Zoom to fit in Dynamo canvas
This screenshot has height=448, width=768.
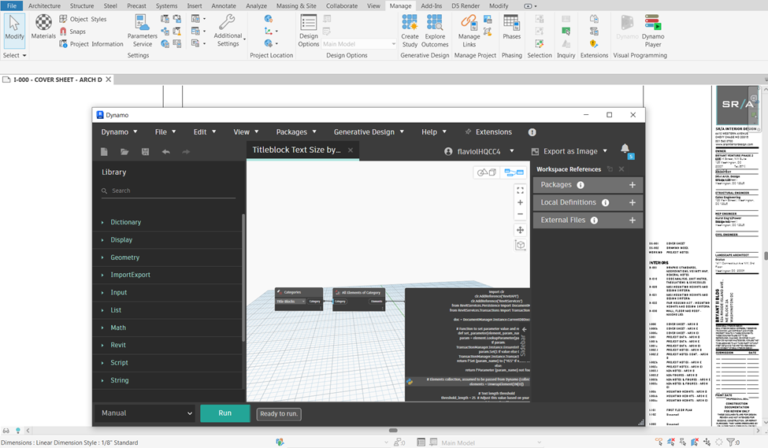tap(520, 190)
